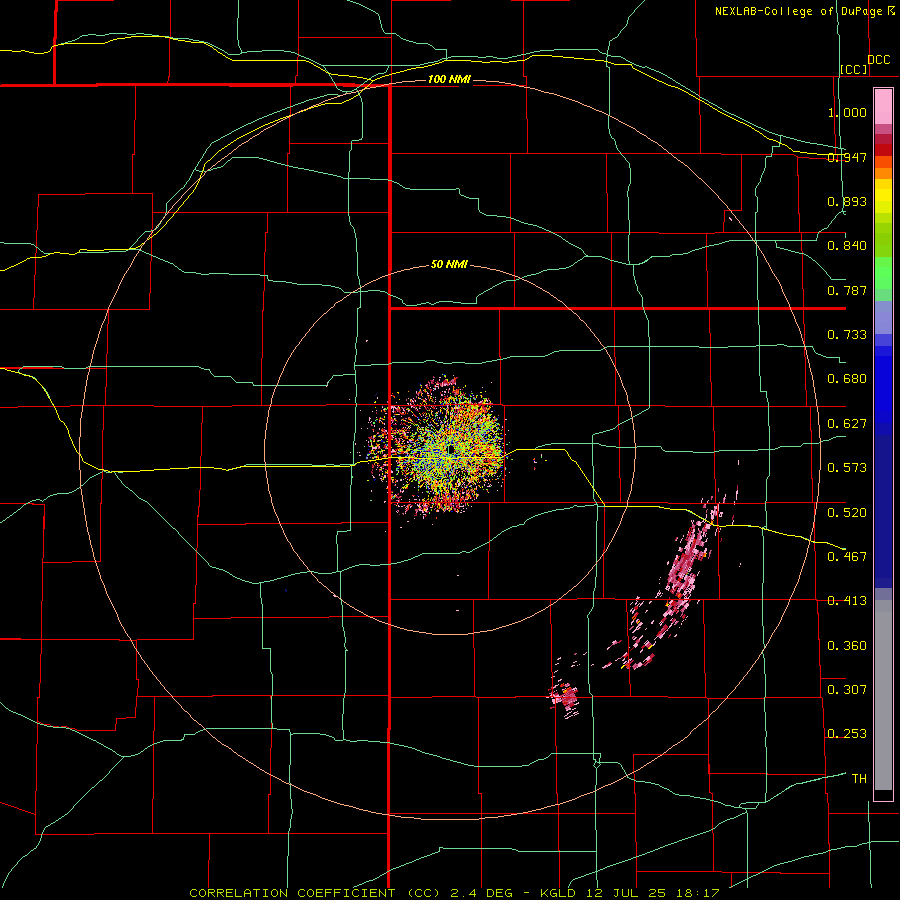The image size is (900, 900).
Task: Click the pink top segment of color bar
Action: point(883,107)
